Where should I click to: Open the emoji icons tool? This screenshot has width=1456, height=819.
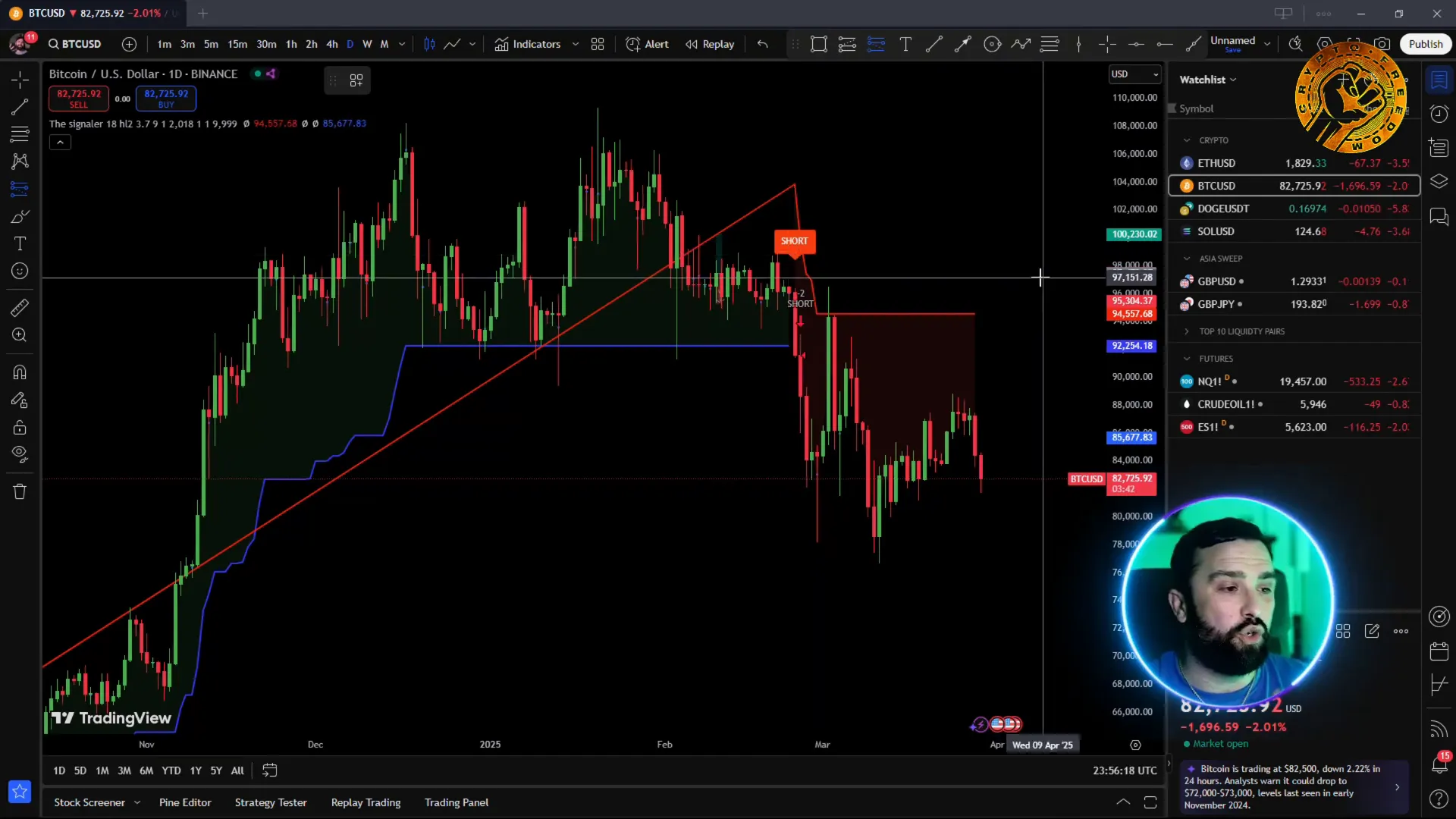click(20, 271)
